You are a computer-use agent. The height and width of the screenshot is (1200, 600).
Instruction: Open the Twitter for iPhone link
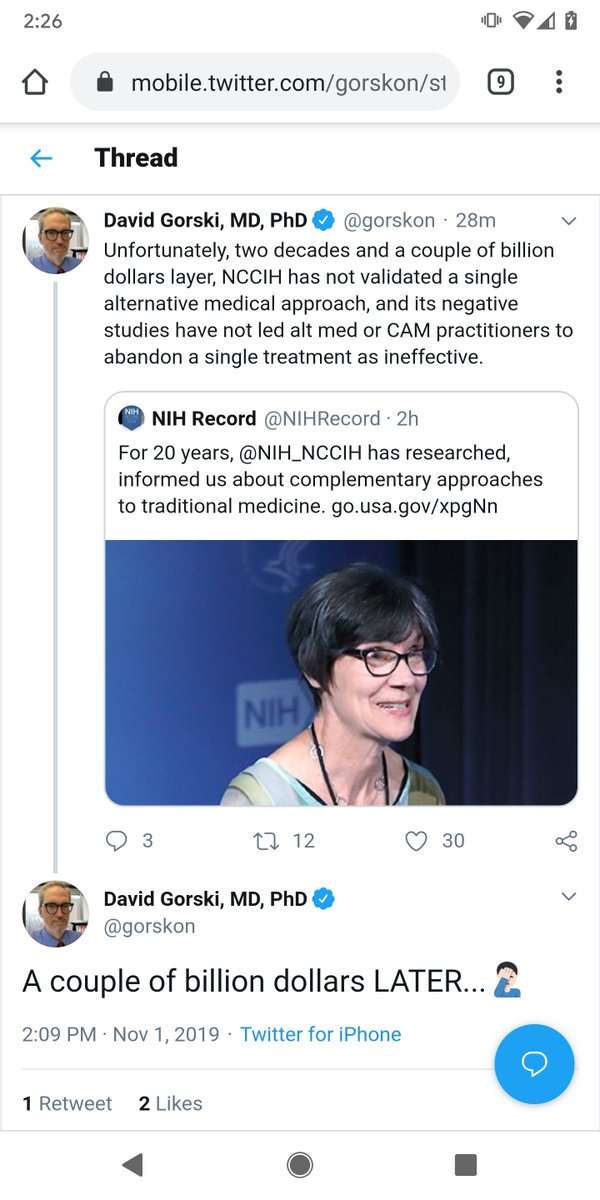click(320, 1034)
